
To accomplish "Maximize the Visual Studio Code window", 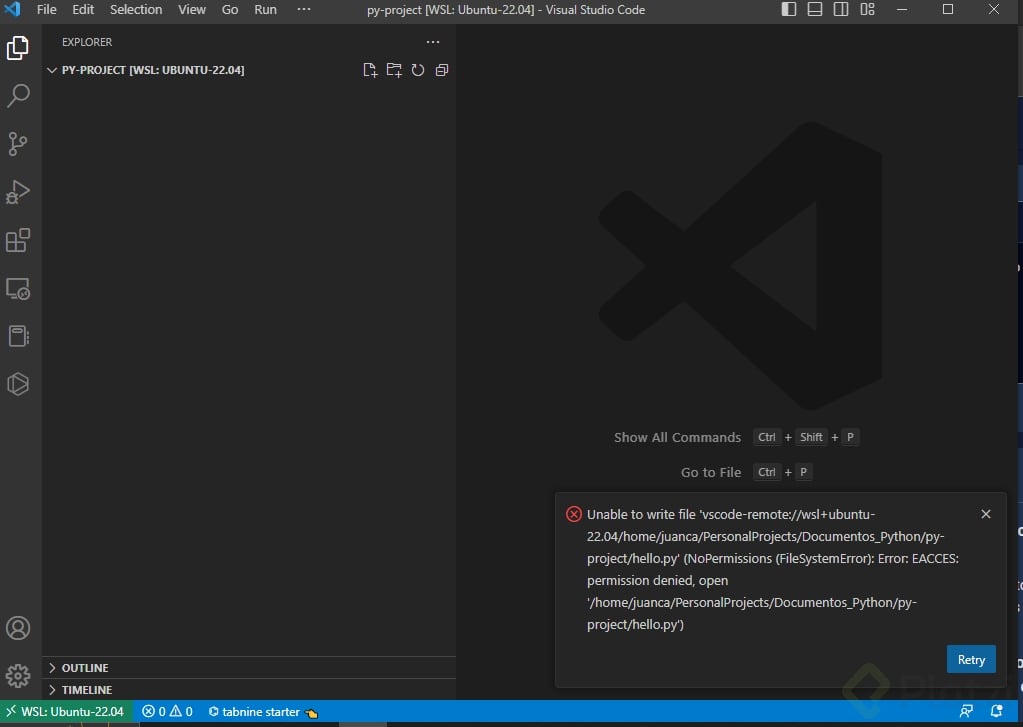I will coord(948,9).
